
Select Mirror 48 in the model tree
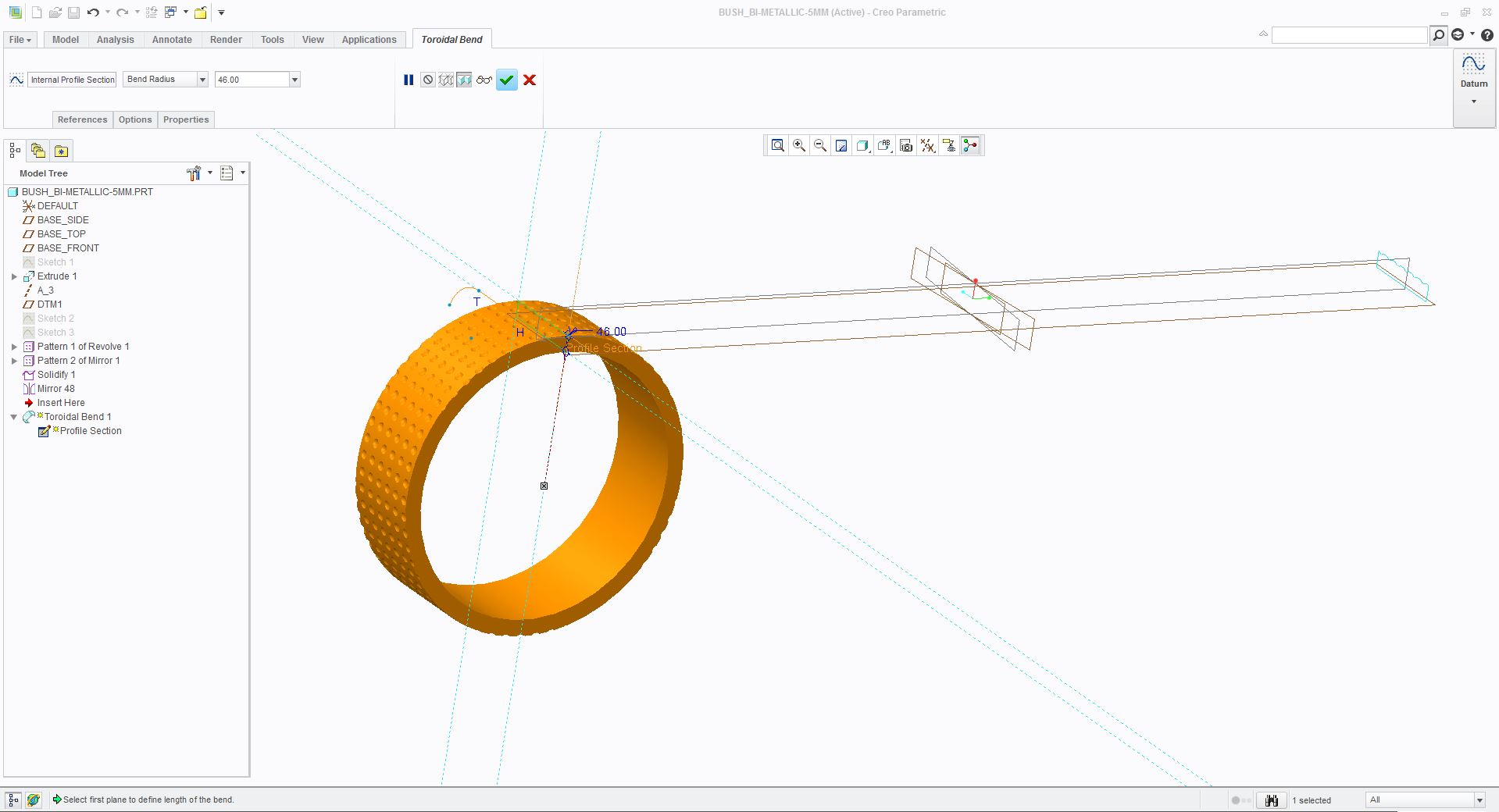(x=56, y=389)
